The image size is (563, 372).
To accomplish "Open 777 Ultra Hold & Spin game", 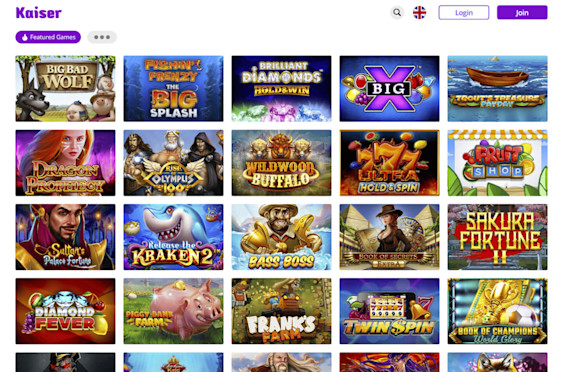I will (x=390, y=163).
